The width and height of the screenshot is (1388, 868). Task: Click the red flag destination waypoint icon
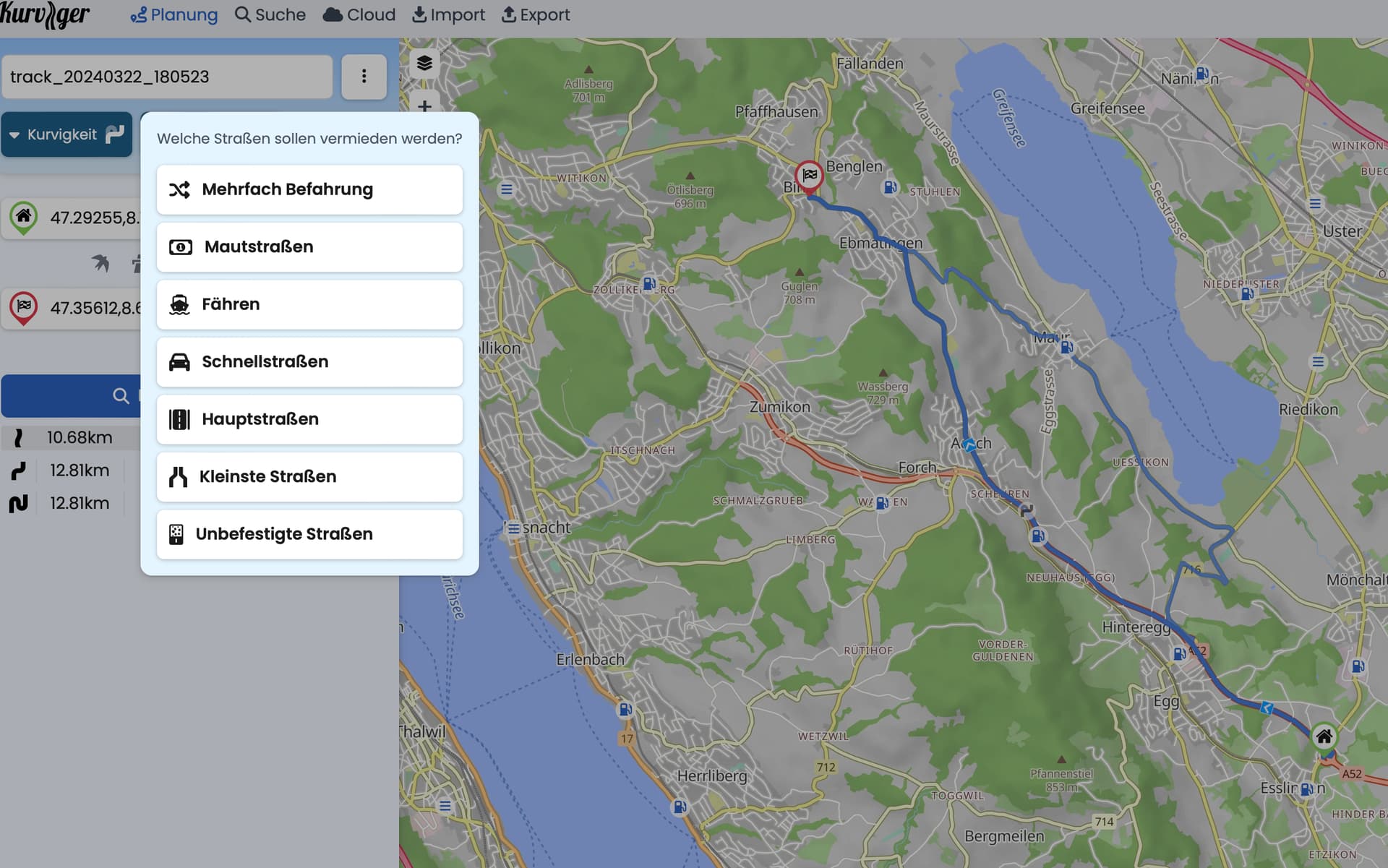[24, 308]
